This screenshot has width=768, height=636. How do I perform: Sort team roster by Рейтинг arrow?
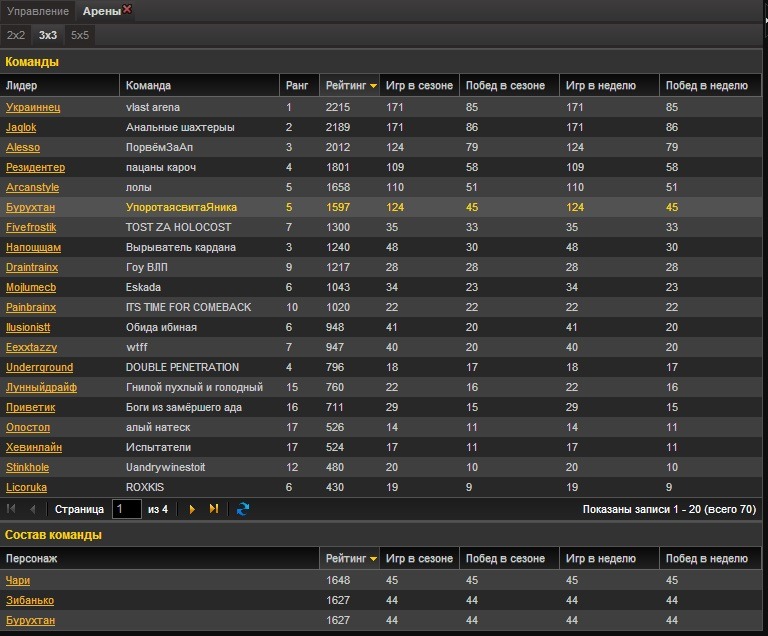[373, 559]
